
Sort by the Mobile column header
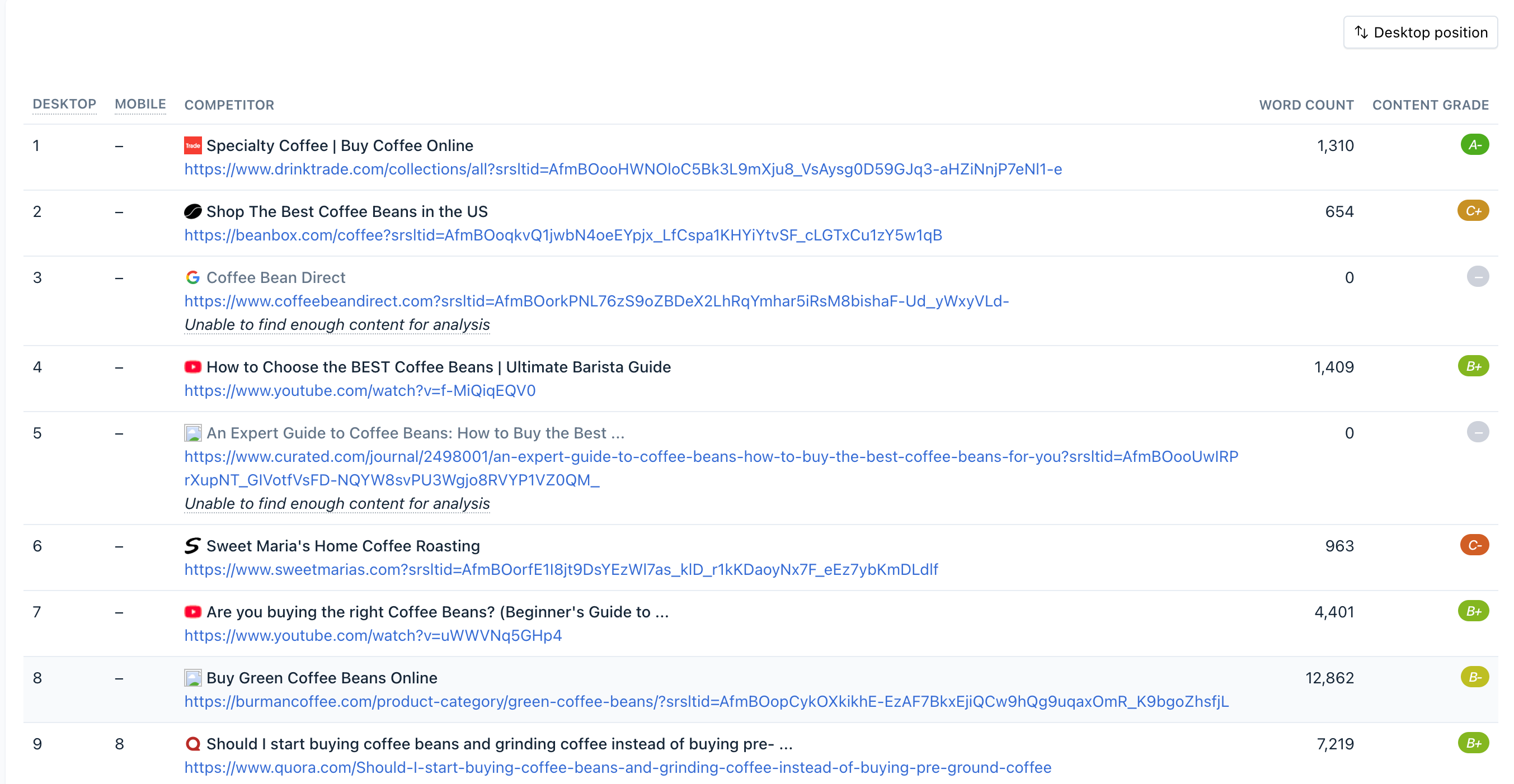point(140,104)
